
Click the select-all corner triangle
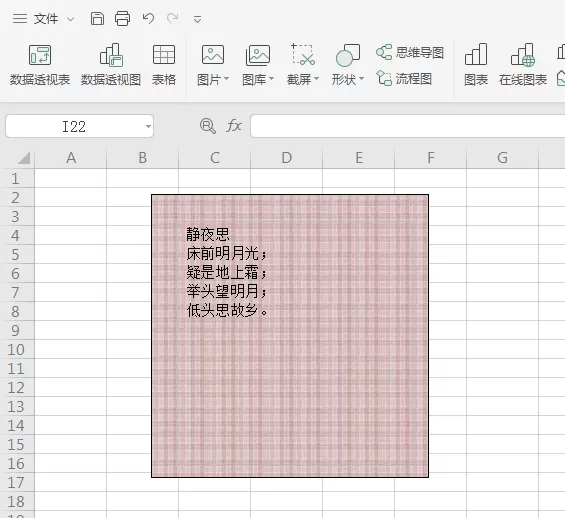pyautogui.click(x=24, y=157)
